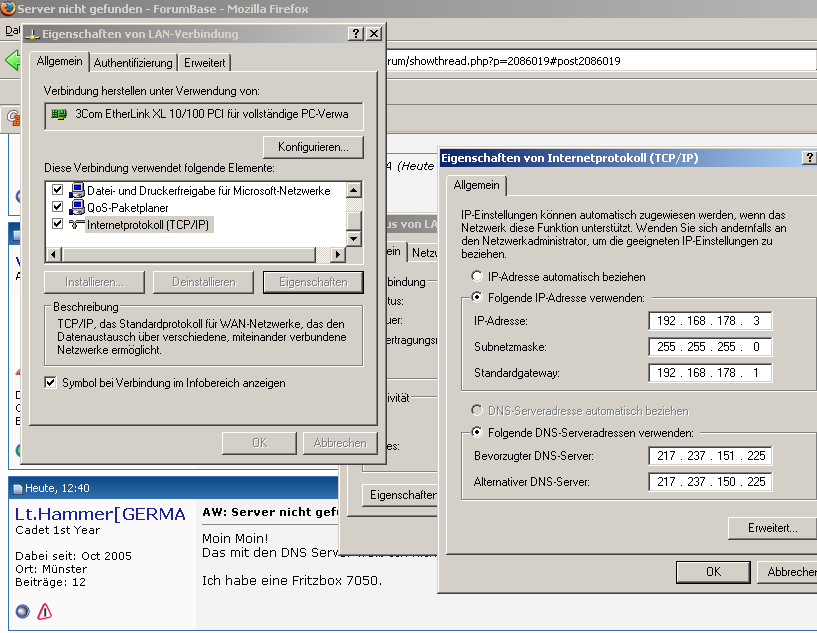Toggle Symbol bei Verbindung im Infobereich anzeigen
Viewport: 817px width, 633px height.
50,382
